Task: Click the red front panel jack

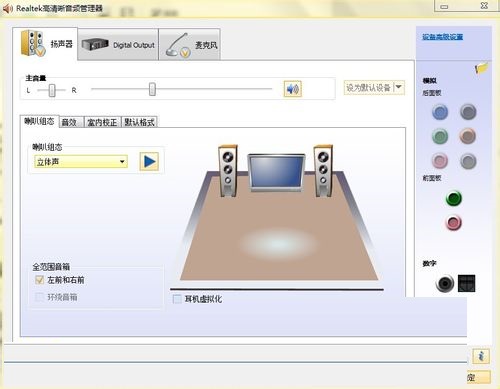Action: pyautogui.click(x=454, y=223)
